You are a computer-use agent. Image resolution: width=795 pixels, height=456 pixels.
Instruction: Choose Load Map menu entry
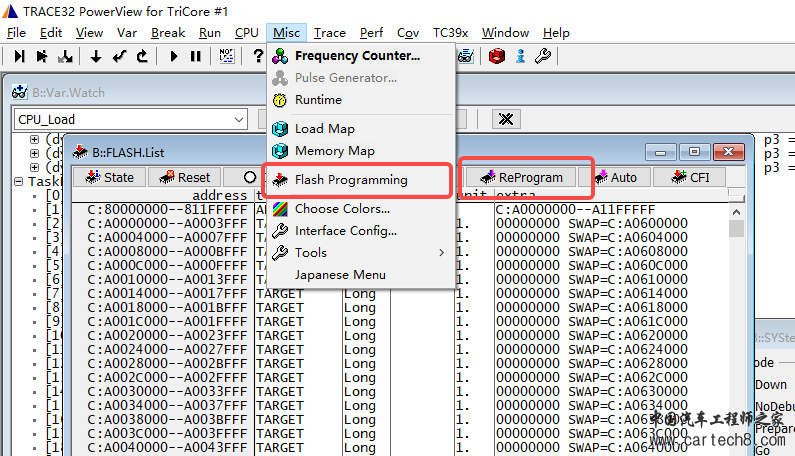(324, 128)
